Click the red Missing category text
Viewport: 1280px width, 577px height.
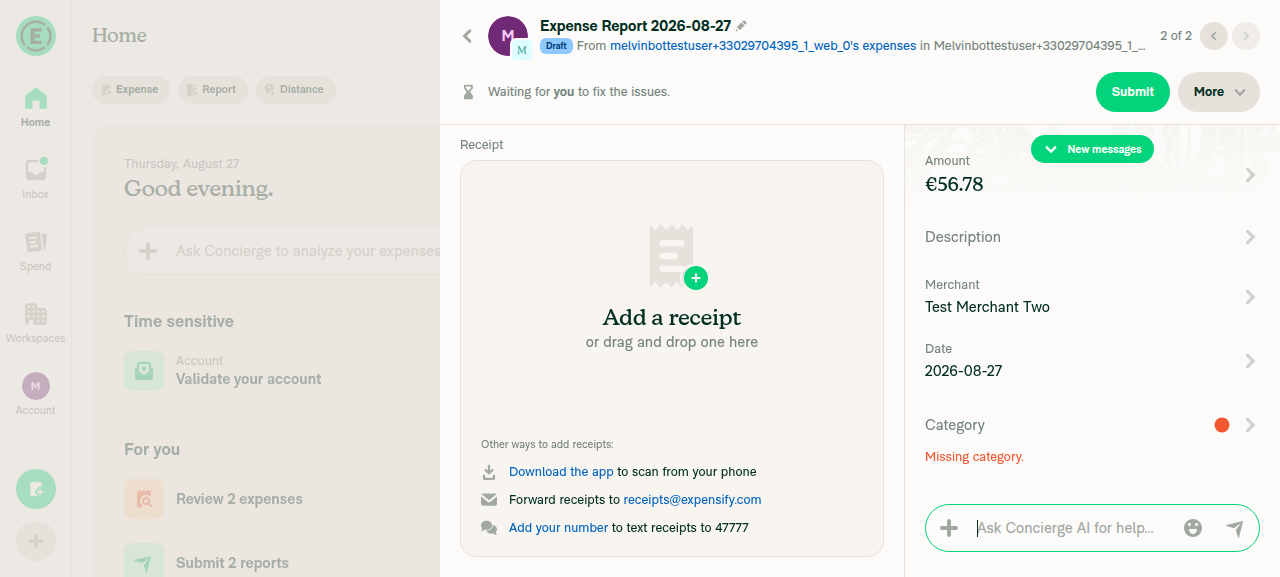pyautogui.click(x=974, y=457)
